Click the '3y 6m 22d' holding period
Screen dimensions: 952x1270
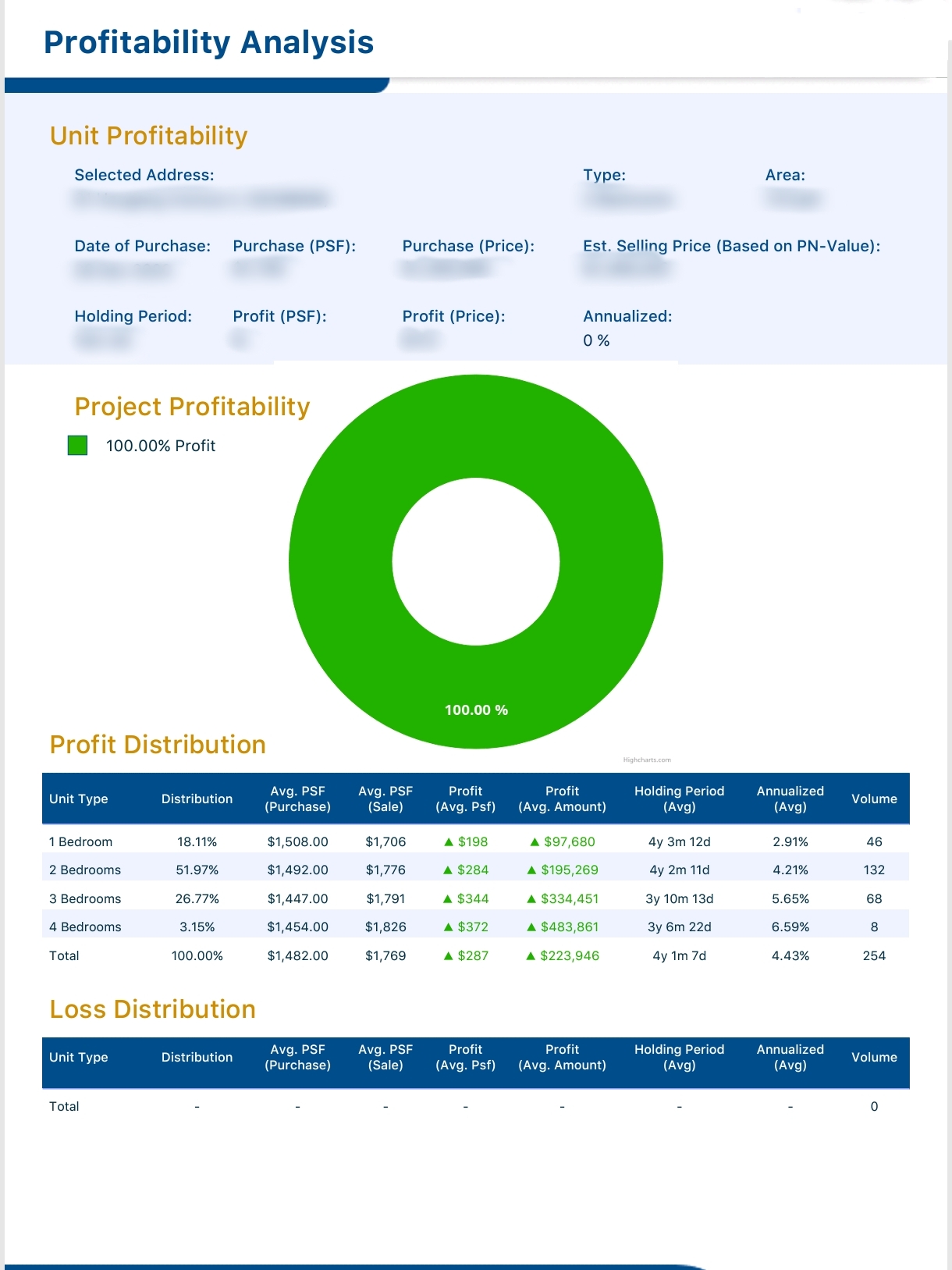[x=680, y=927]
